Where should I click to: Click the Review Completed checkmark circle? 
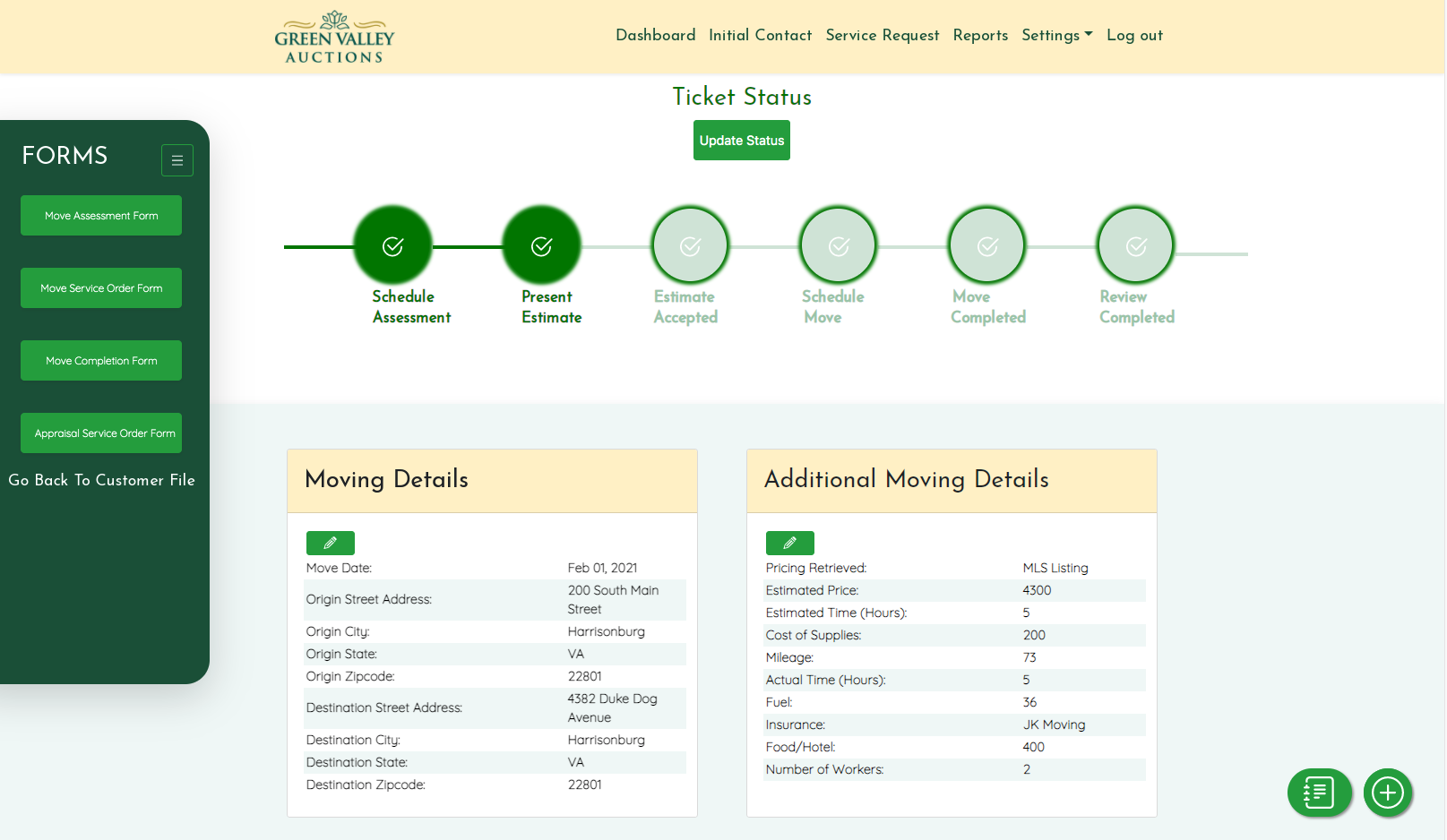point(1136,246)
